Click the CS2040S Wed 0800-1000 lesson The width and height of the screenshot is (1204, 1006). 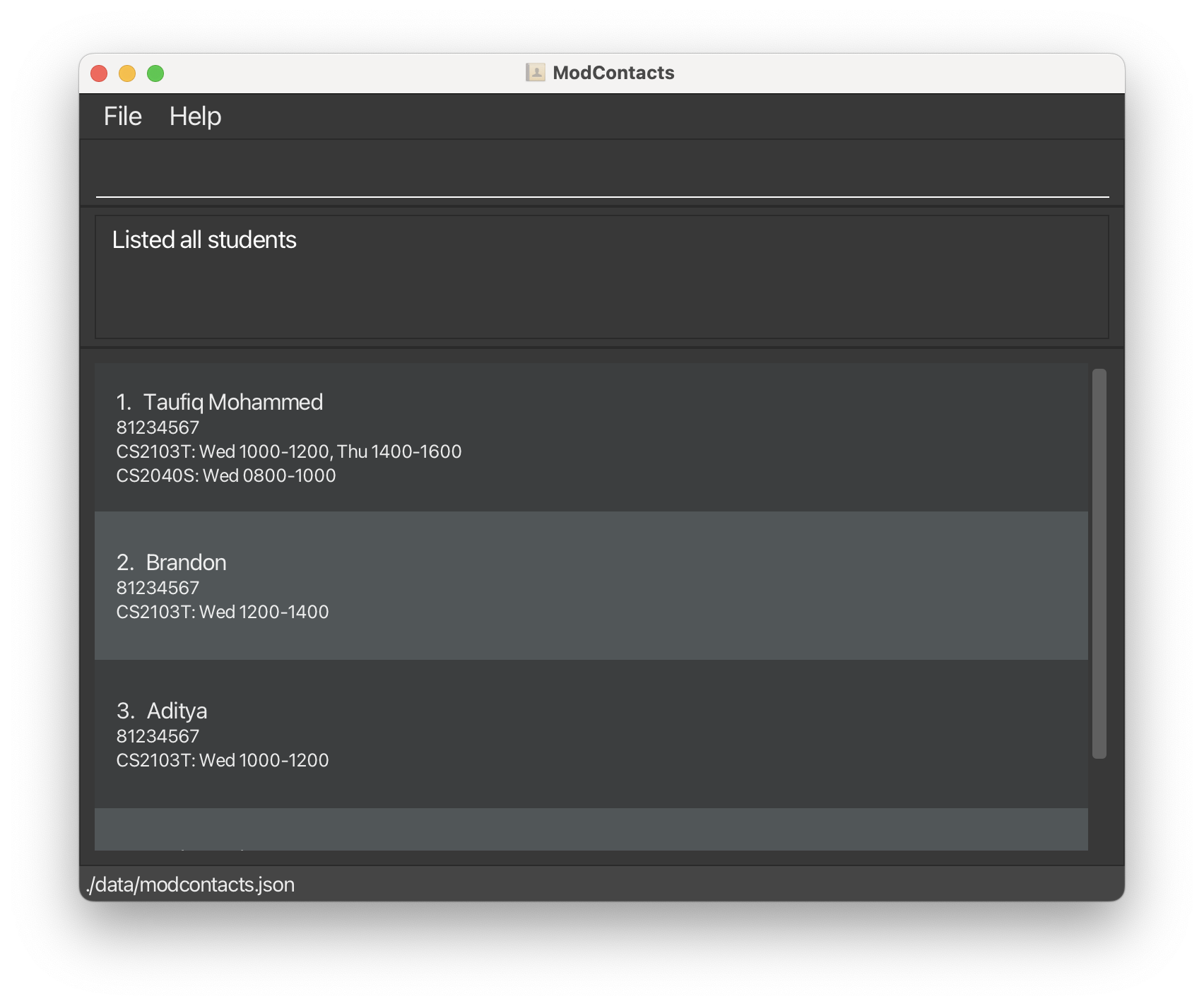tap(225, 475)
